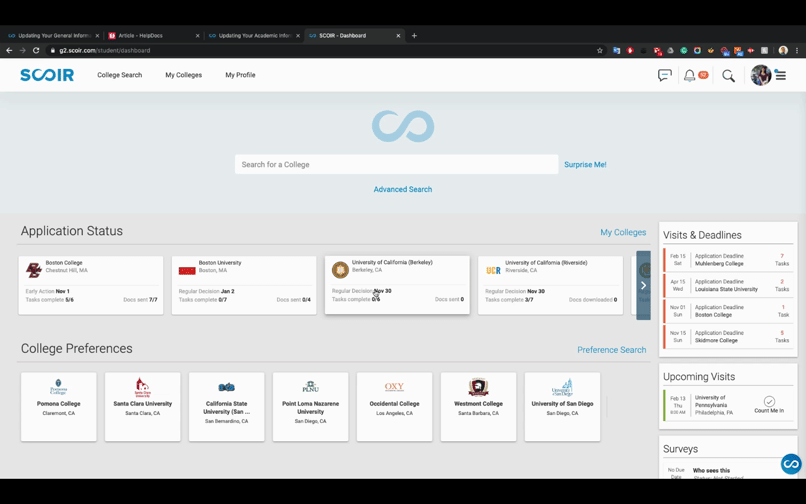
Task: Advance Application Status carousel with right chevron
Action: 644,285
